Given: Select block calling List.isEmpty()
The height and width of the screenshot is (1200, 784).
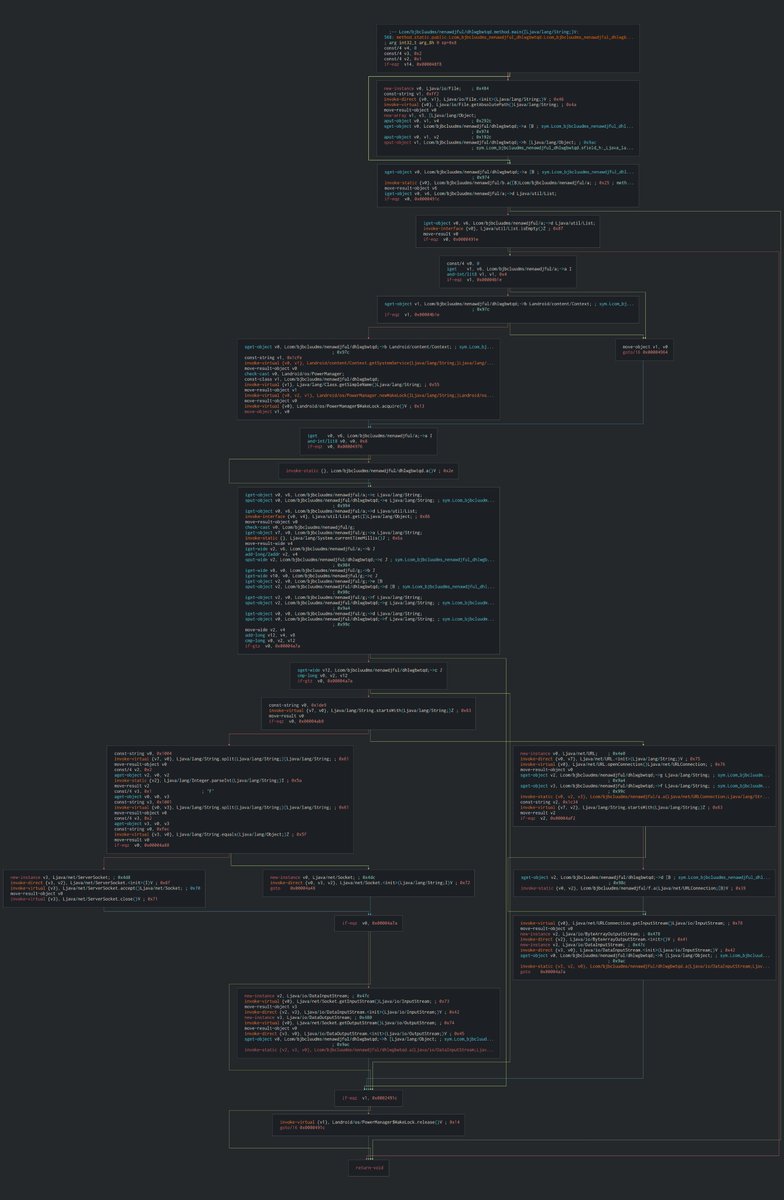Looking at the screenshot, I should pos(508,232).
